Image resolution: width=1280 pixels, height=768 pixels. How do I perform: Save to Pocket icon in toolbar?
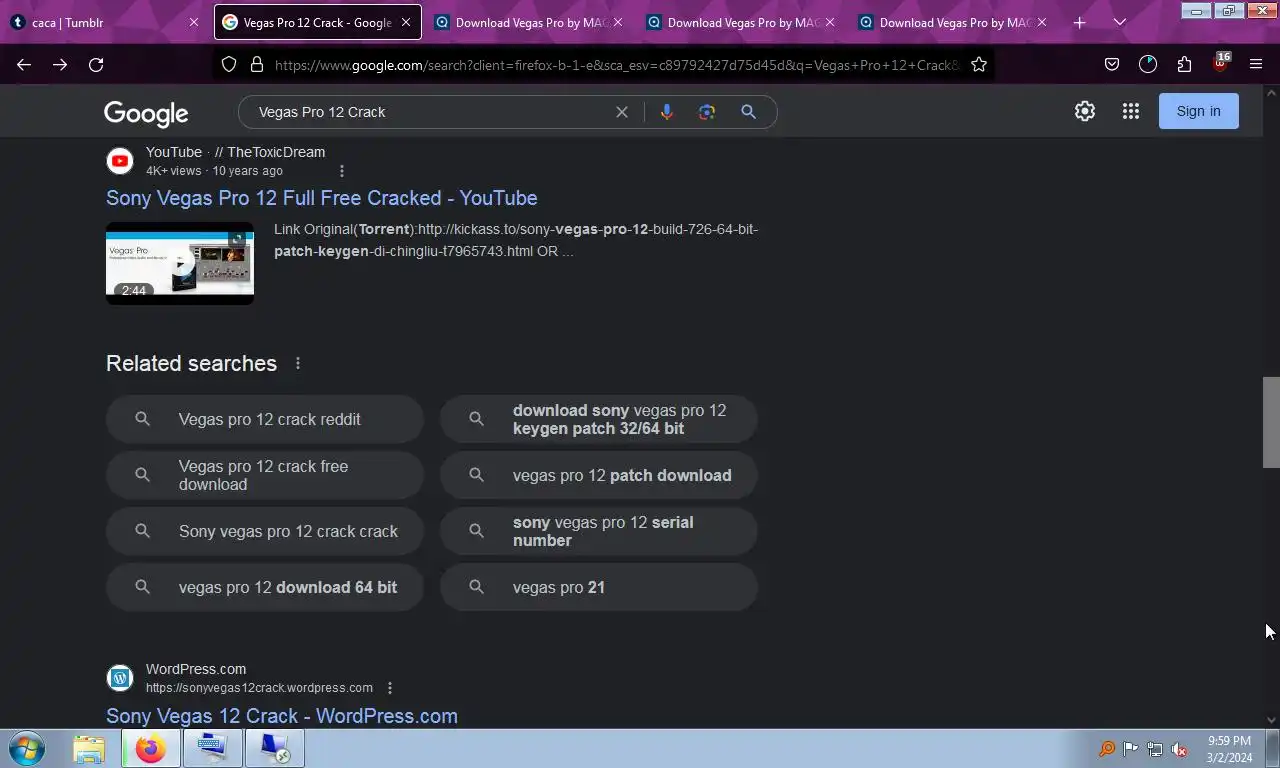tap(1112, 64)
